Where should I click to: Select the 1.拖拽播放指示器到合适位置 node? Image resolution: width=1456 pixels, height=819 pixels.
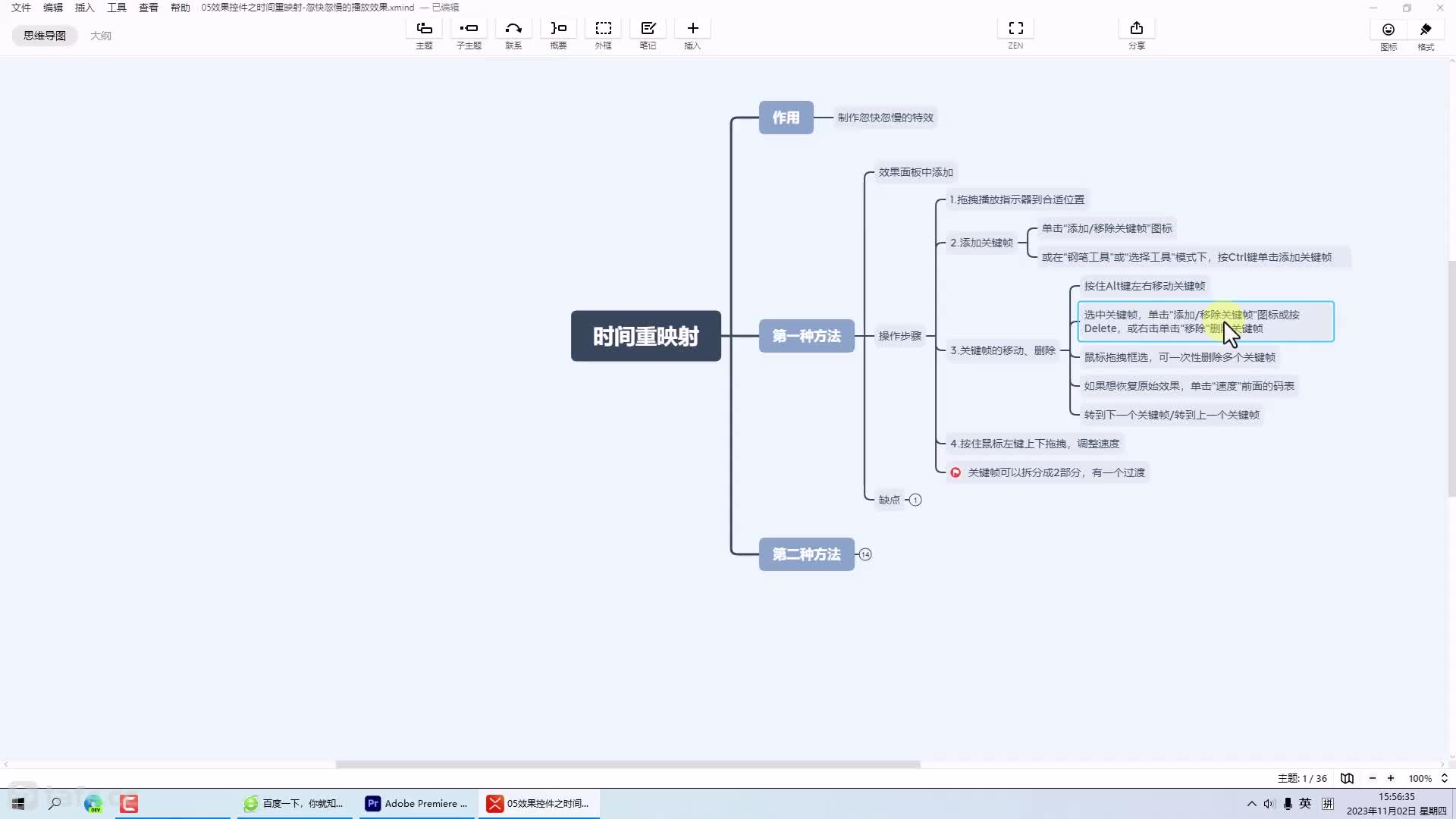tap(1018, 199)
